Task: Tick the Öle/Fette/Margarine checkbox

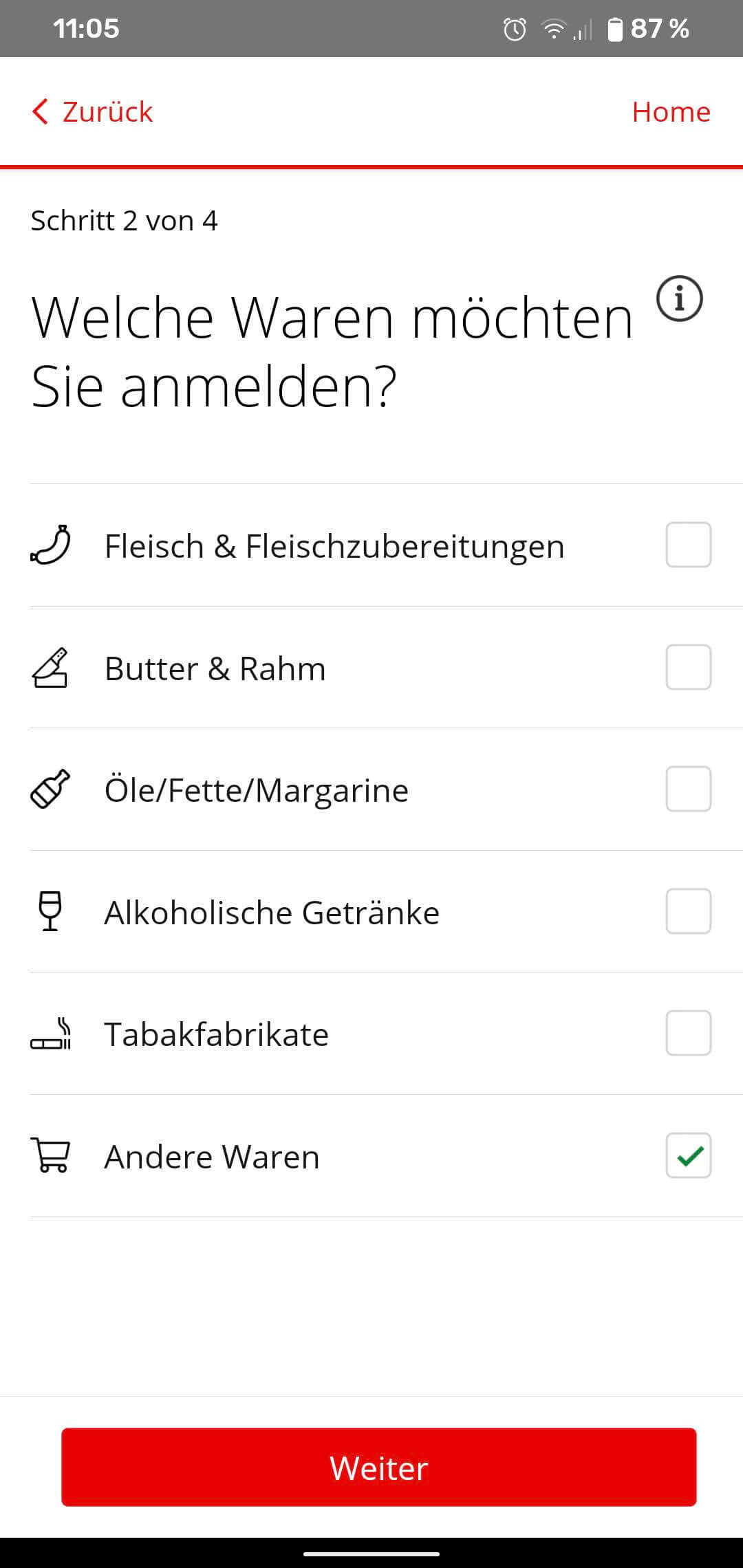Action: [x=688, y=789]
